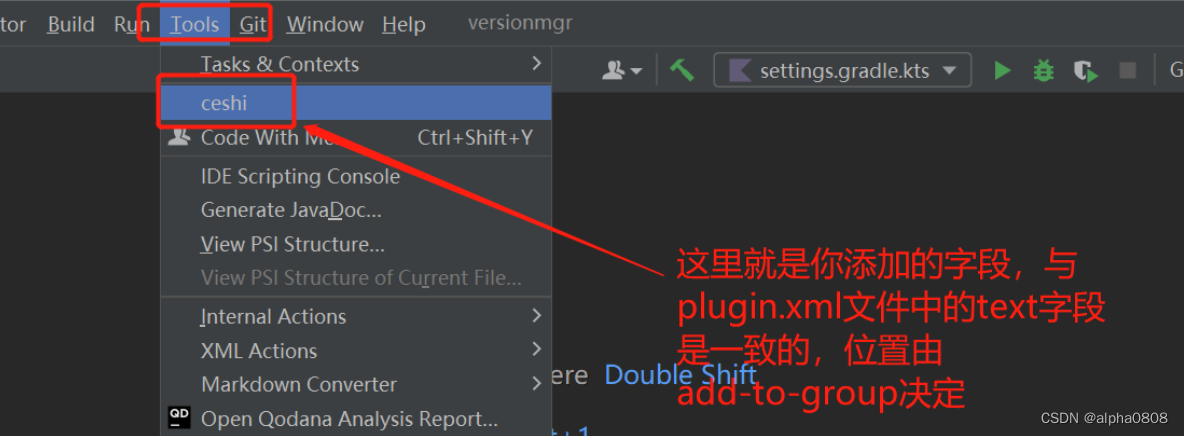Image resolution: width=1184 pixels, height=436 pixels.
Task: Click the green hammer Build icon
Action: [x=682, y=71]
